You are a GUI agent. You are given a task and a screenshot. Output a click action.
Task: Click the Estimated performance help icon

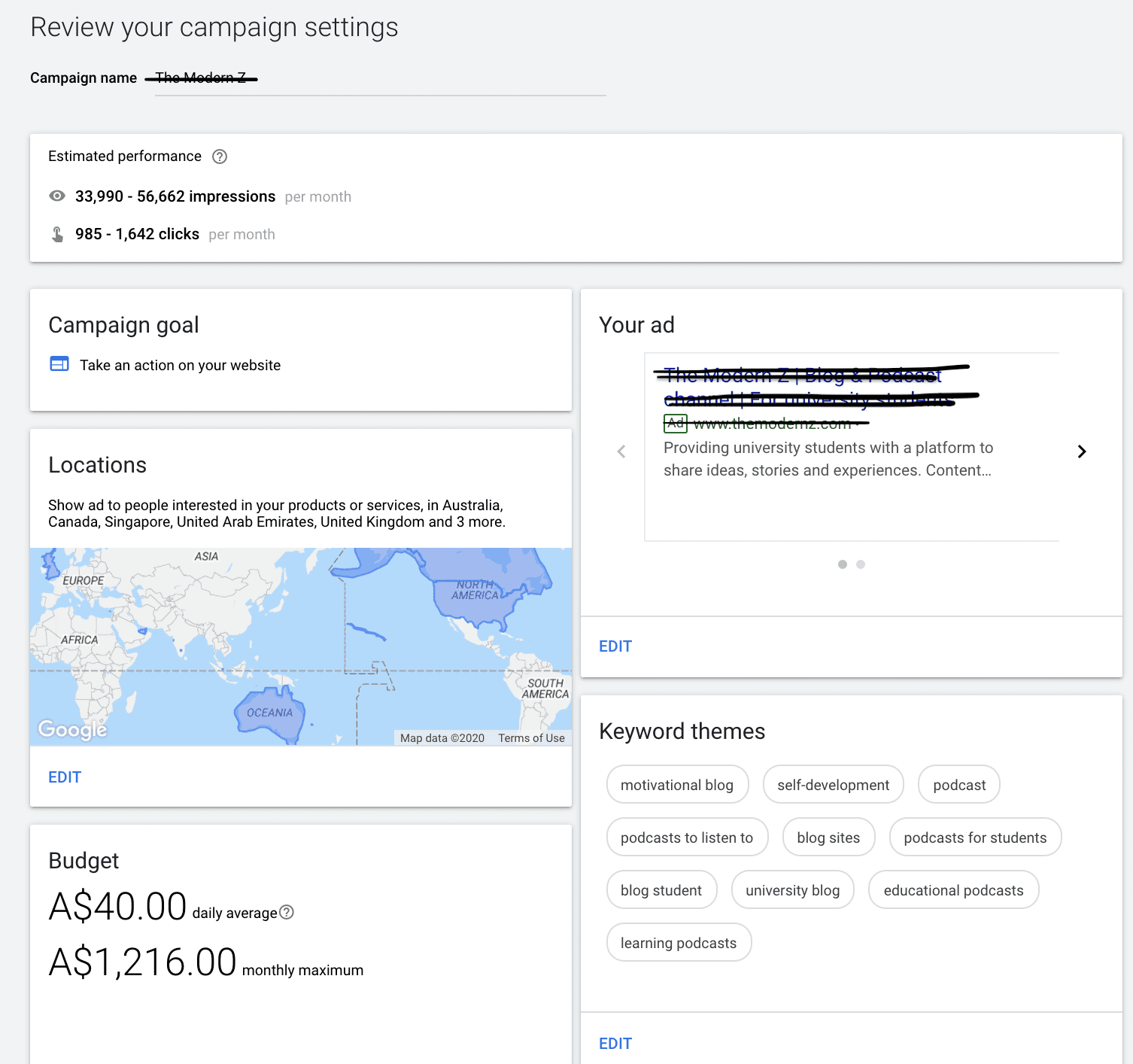tap(219, 157)
